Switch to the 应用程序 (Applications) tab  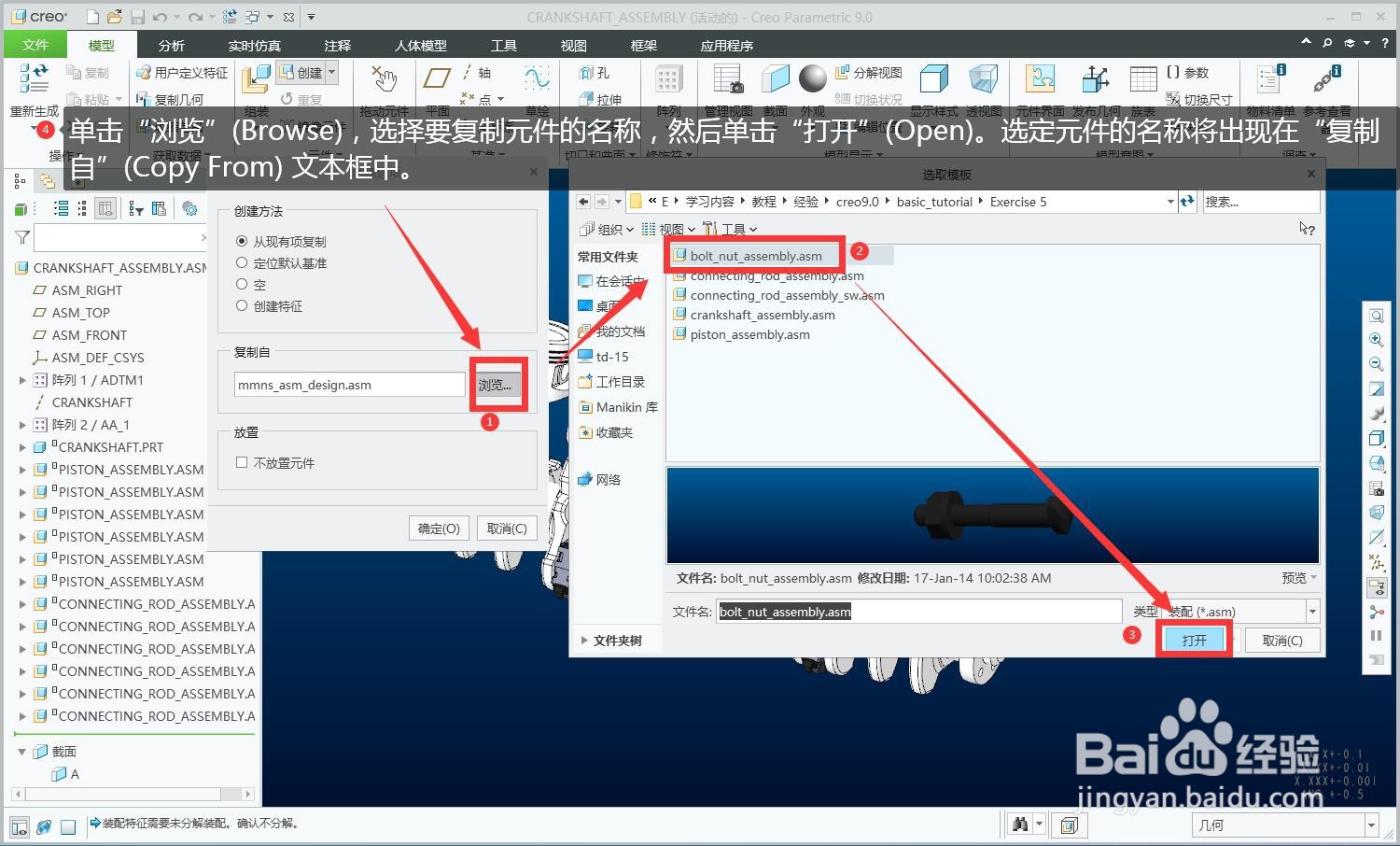tap(727, 45)
